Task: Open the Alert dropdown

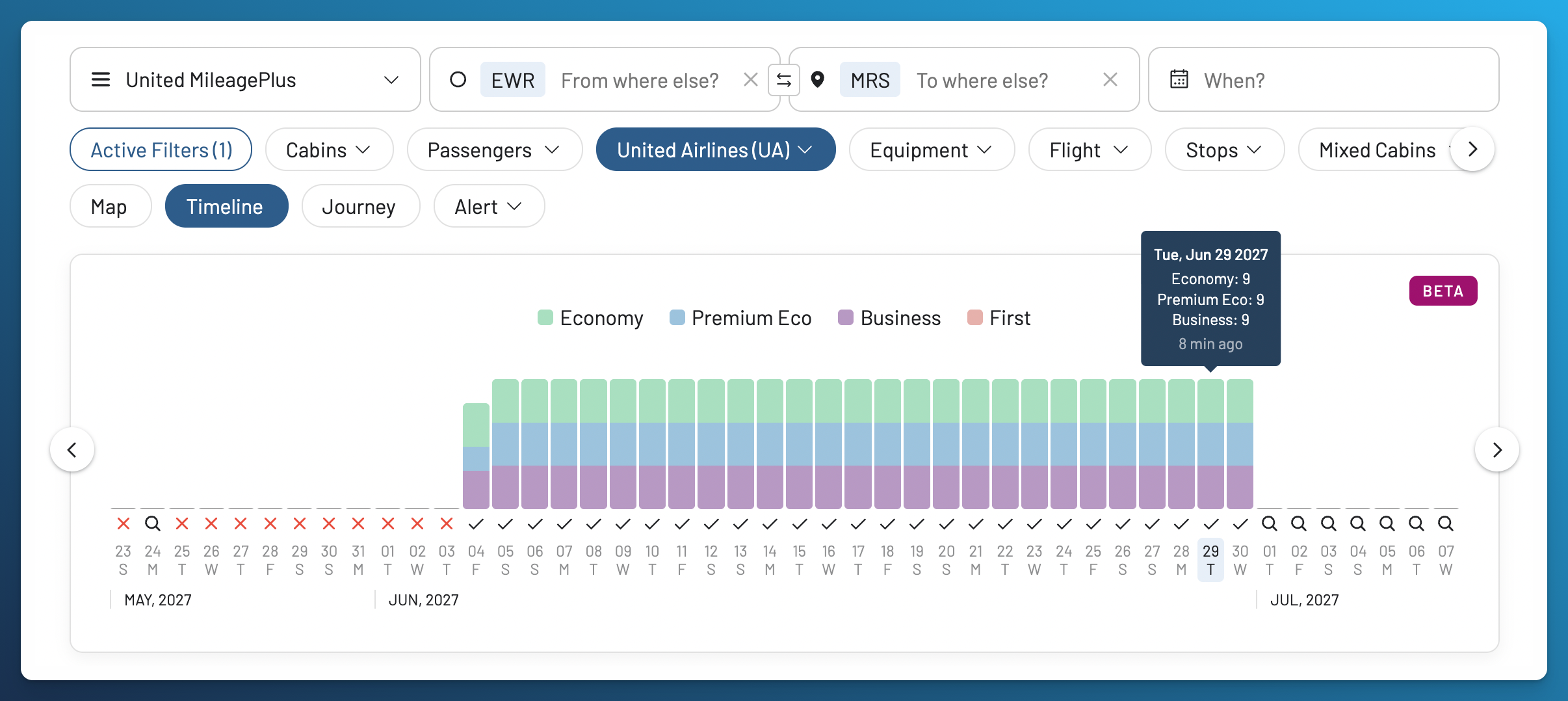Action: point(489,206)
